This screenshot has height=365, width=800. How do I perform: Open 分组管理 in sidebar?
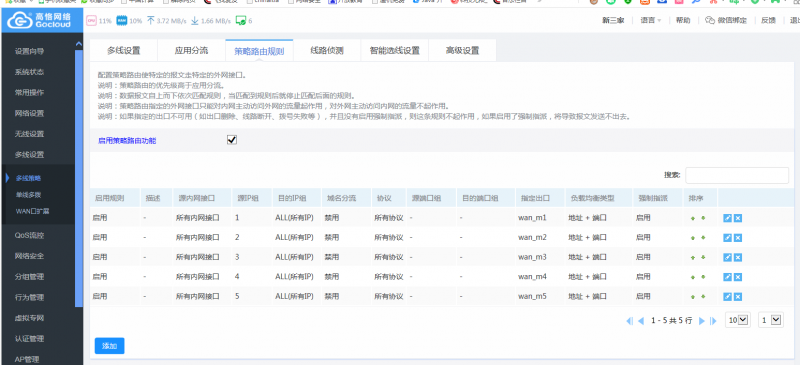pyautogui.click(x=29, y=277)
